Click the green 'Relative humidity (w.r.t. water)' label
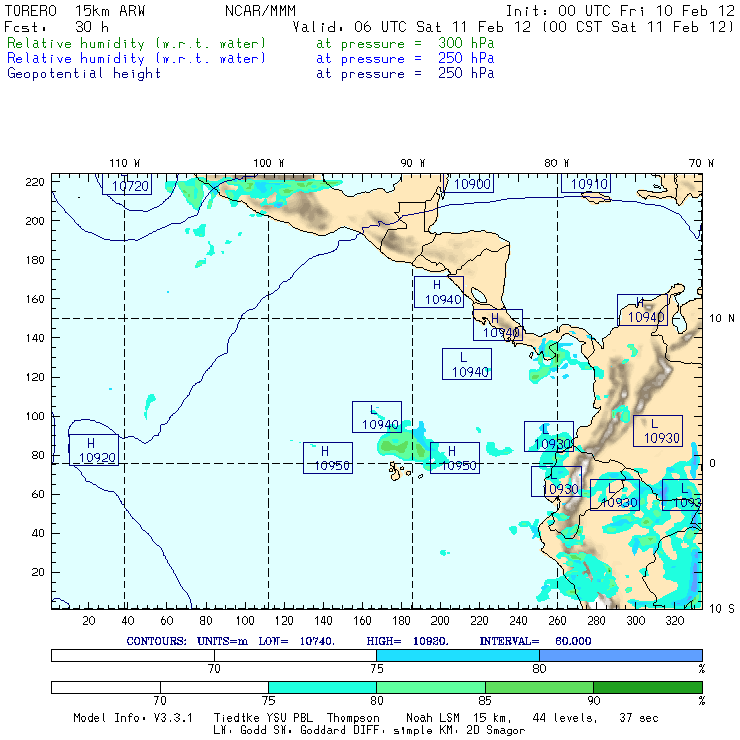 [136, 43]
